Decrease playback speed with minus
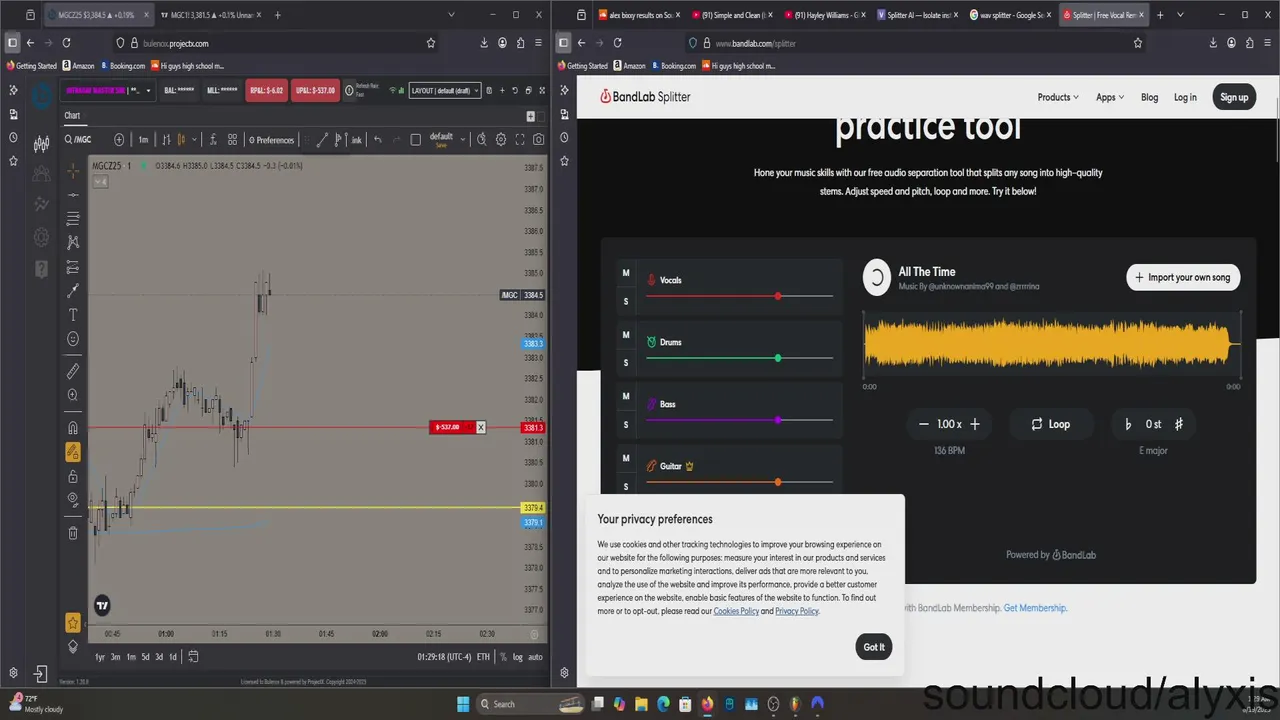The image size is (1280, 720). (x=924, y=424)
